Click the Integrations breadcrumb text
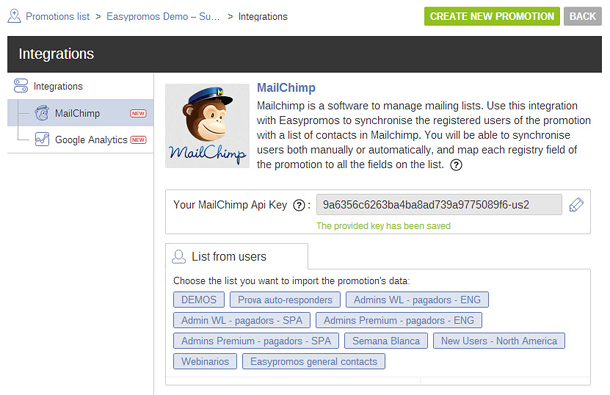Screen dimensions: 610x395 tap(263, 16)
